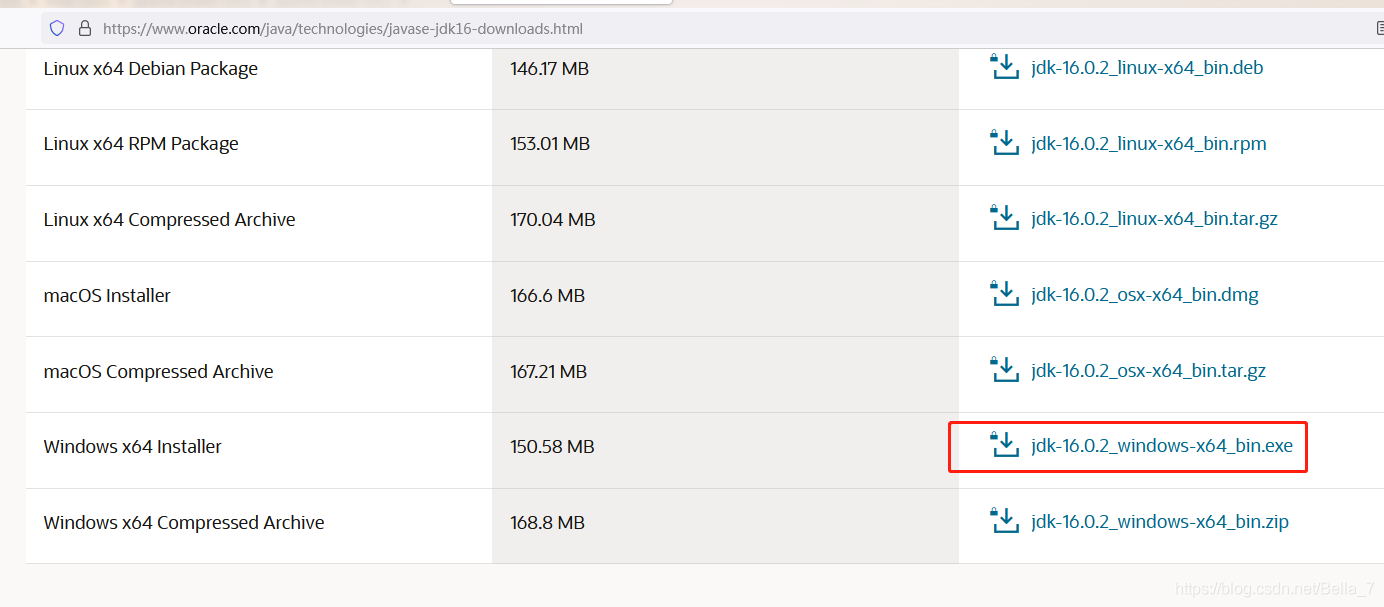Select the macOS Installer label
1384x607 pixels.
tap(107, 296)
